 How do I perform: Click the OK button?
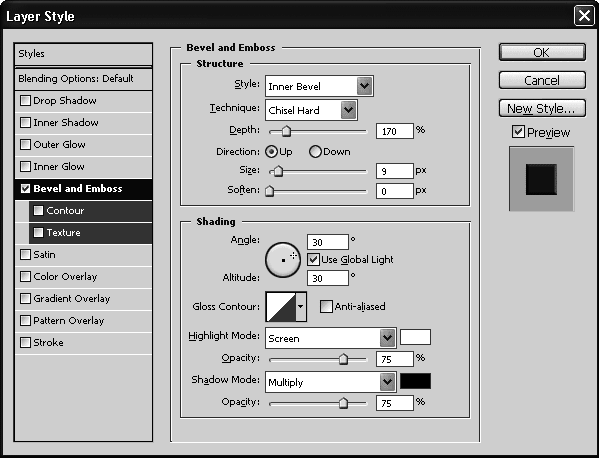click(x=542, y=52)
